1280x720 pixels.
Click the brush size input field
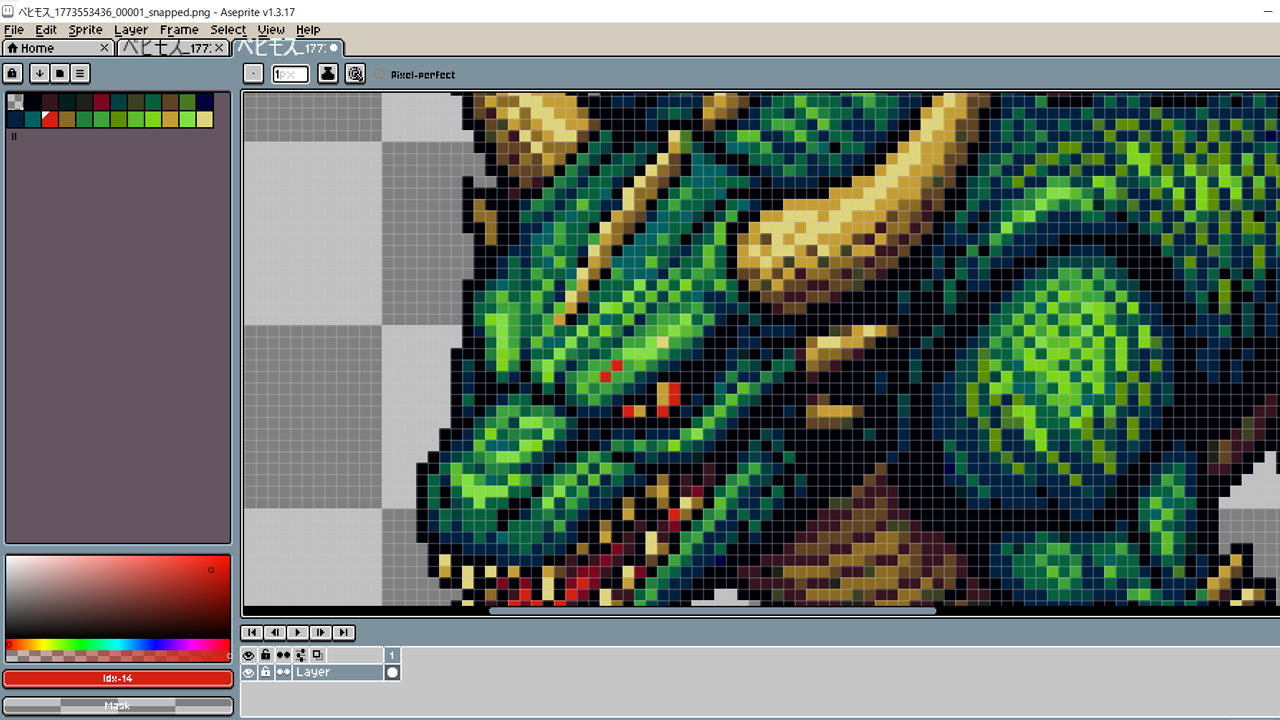pyautogui.click(x=290, y=73)
